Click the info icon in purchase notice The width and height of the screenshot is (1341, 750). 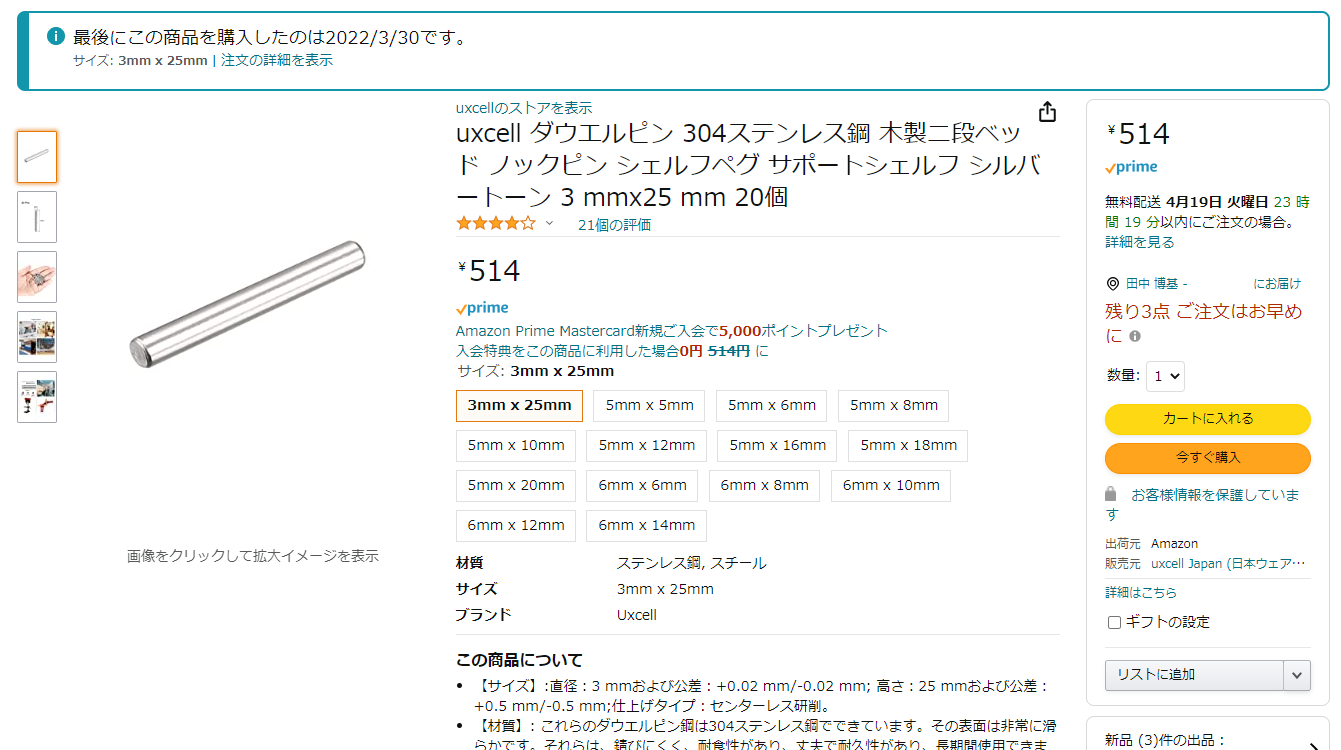56,37
